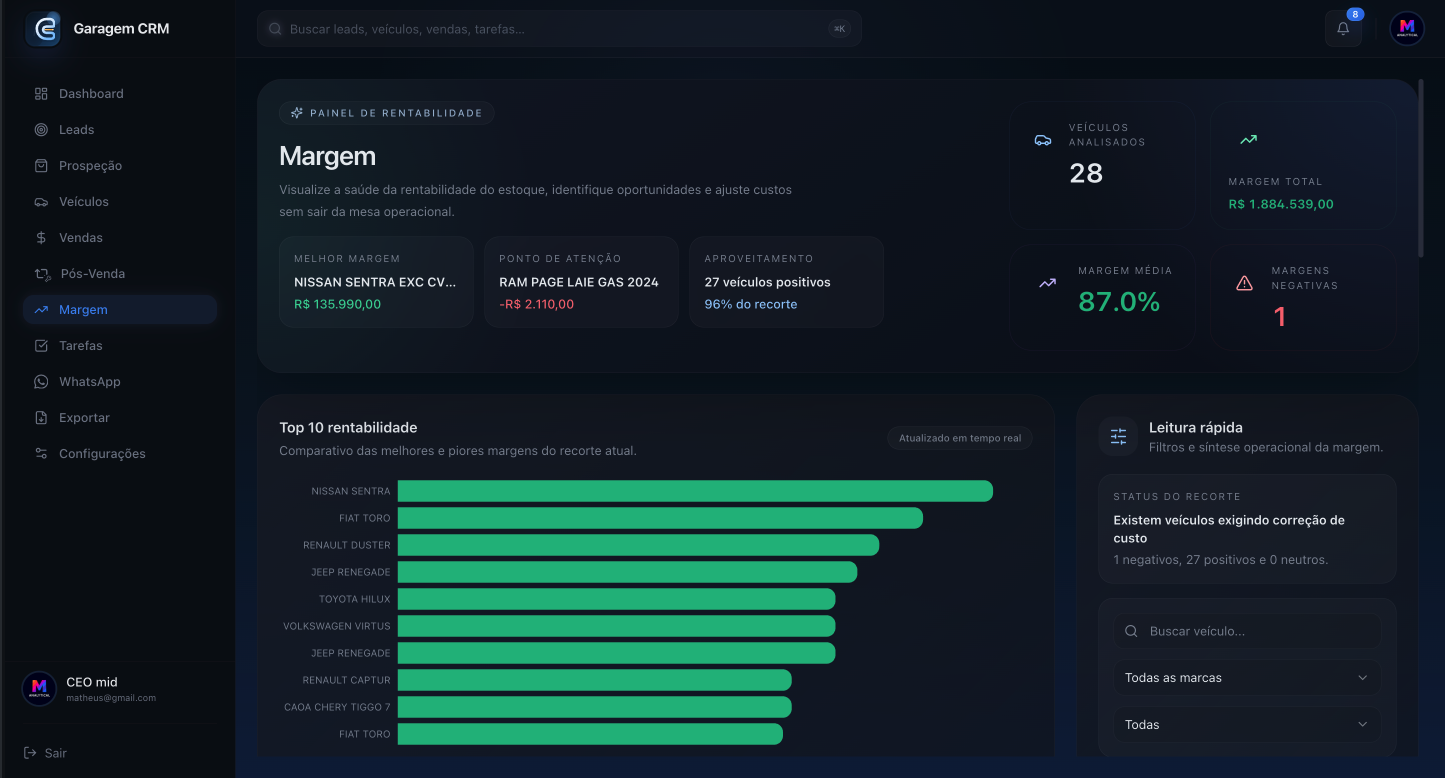Image resolution: width=1445 pixels, height=778 pixels.
Task: Click the WhatsApp chat icon
Action: [41, 382]
